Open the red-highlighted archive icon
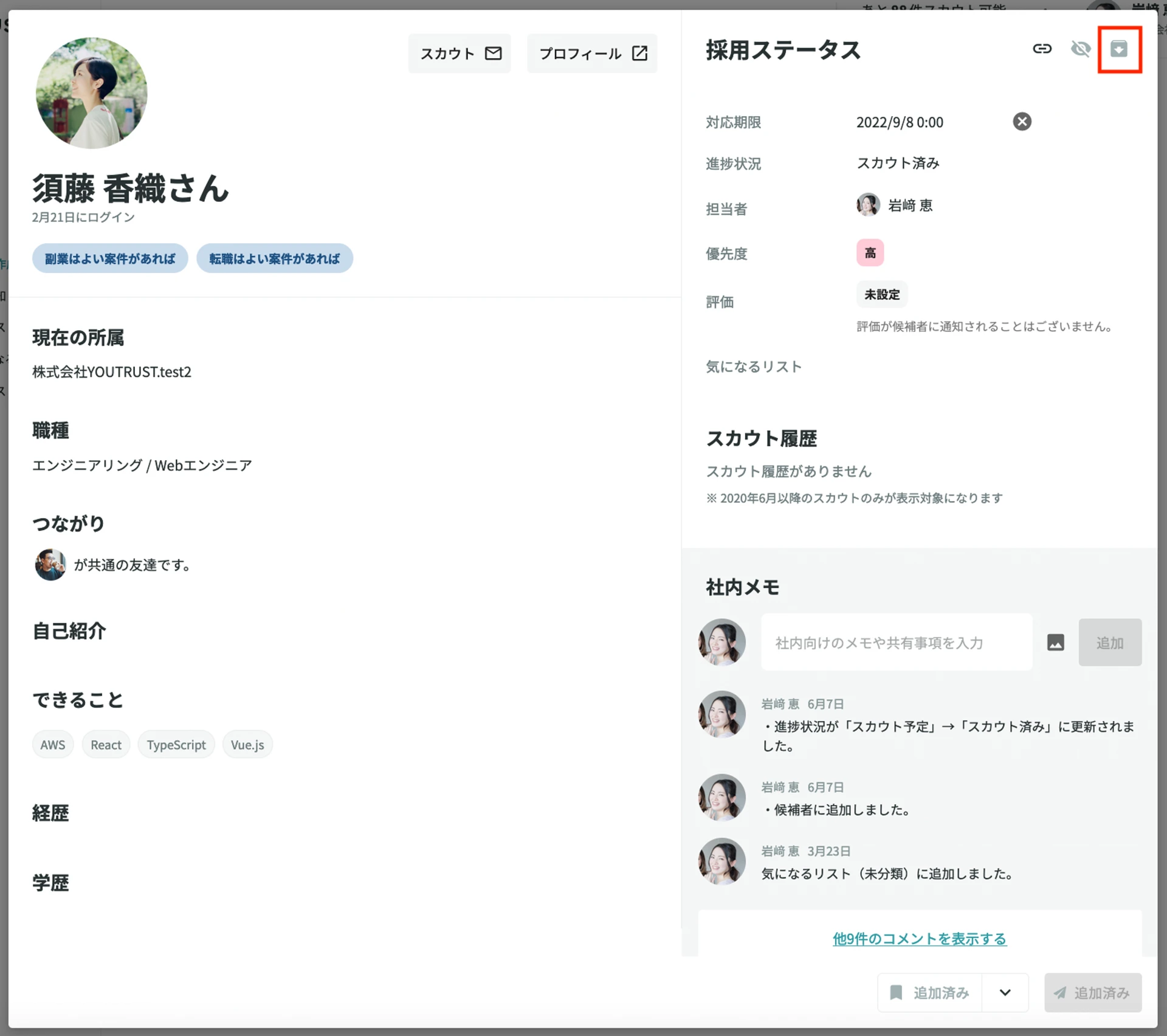 [1120, 50]
